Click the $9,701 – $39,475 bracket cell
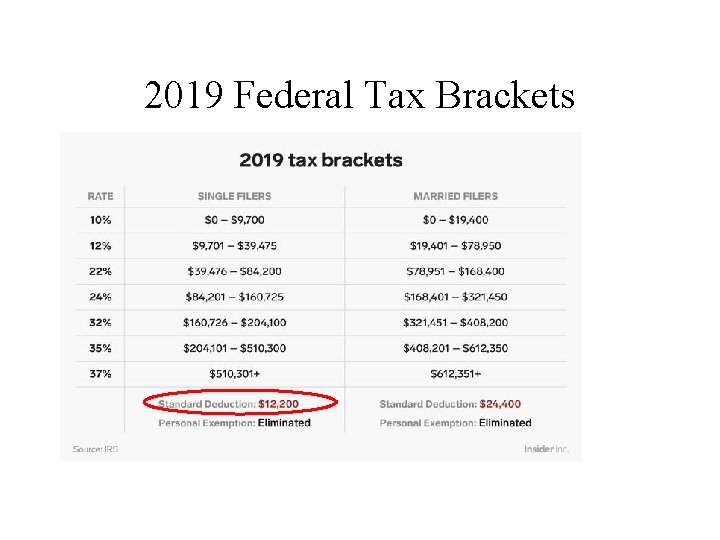The image size is (720, 540). 234,245
